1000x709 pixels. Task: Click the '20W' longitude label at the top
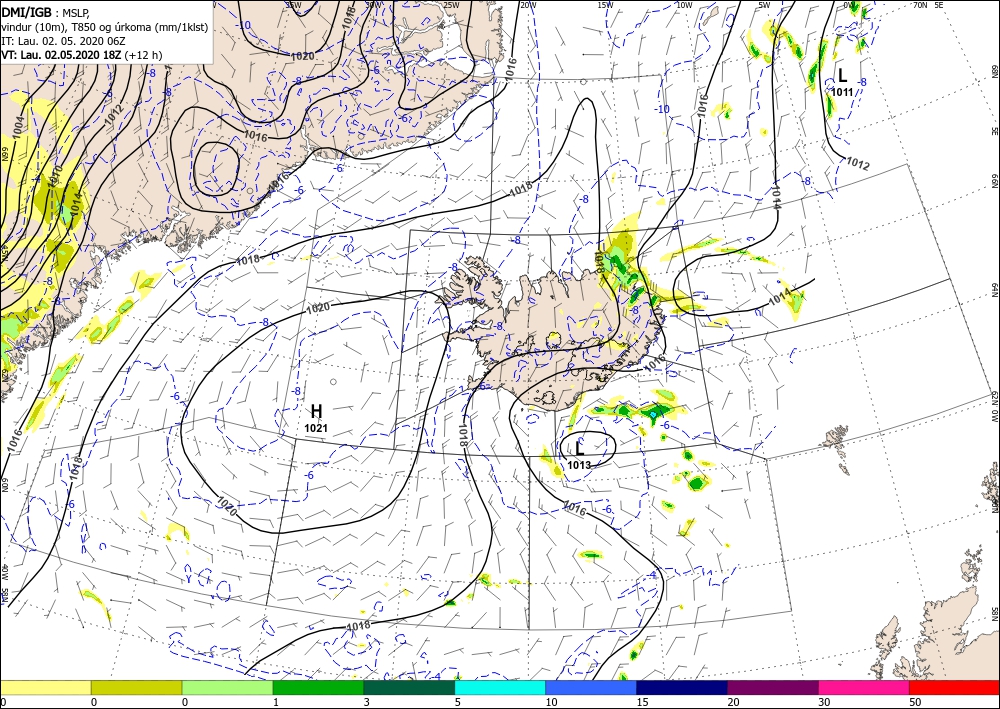(x=527, y=5)
